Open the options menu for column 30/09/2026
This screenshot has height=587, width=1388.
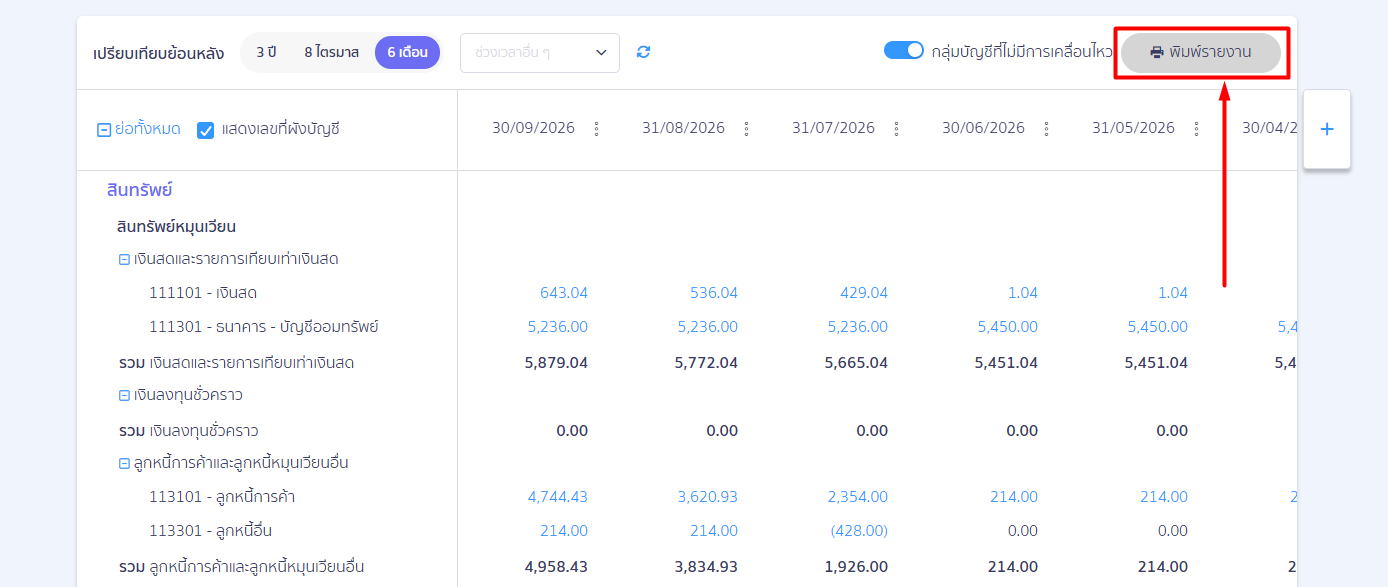[597, 129]
